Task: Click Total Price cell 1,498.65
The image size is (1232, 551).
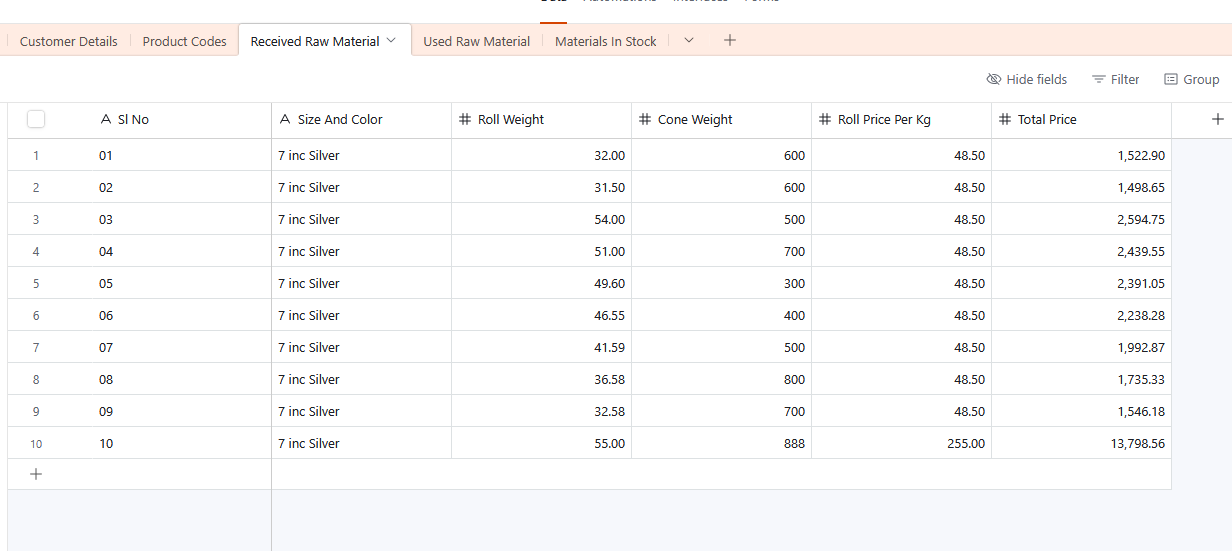Action: [x=1081, y=187]
